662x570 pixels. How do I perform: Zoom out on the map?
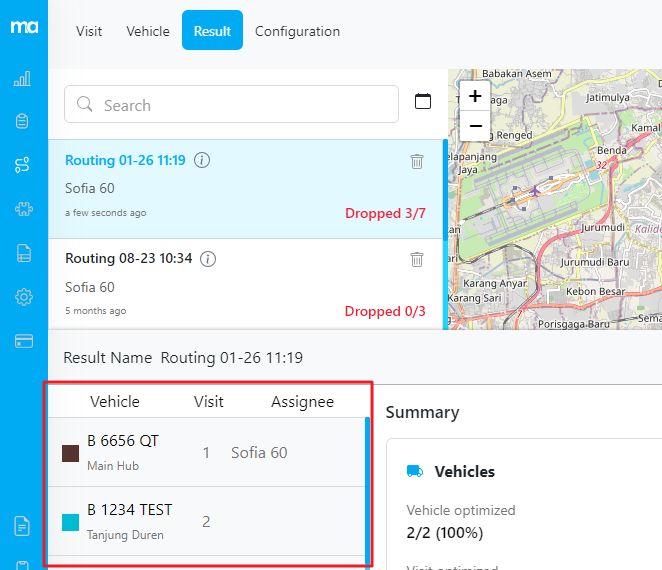(475, 126)
